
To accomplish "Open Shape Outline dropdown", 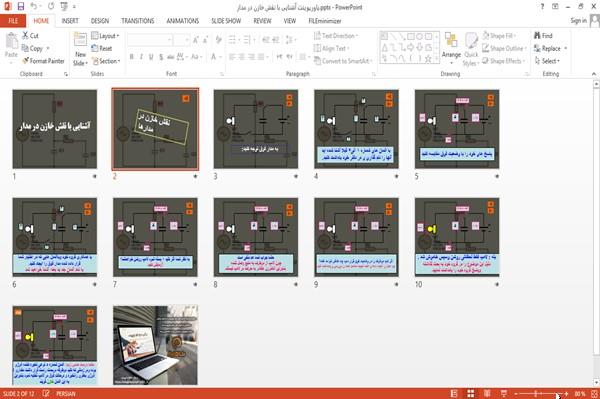I will pyautogui.click(x=504, y=48).
